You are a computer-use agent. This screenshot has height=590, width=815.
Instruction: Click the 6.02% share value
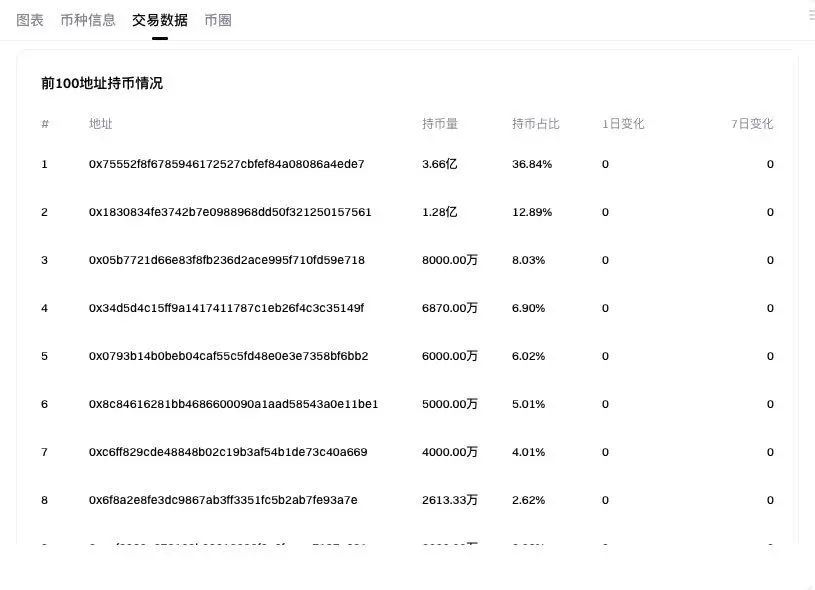[529, 356]
